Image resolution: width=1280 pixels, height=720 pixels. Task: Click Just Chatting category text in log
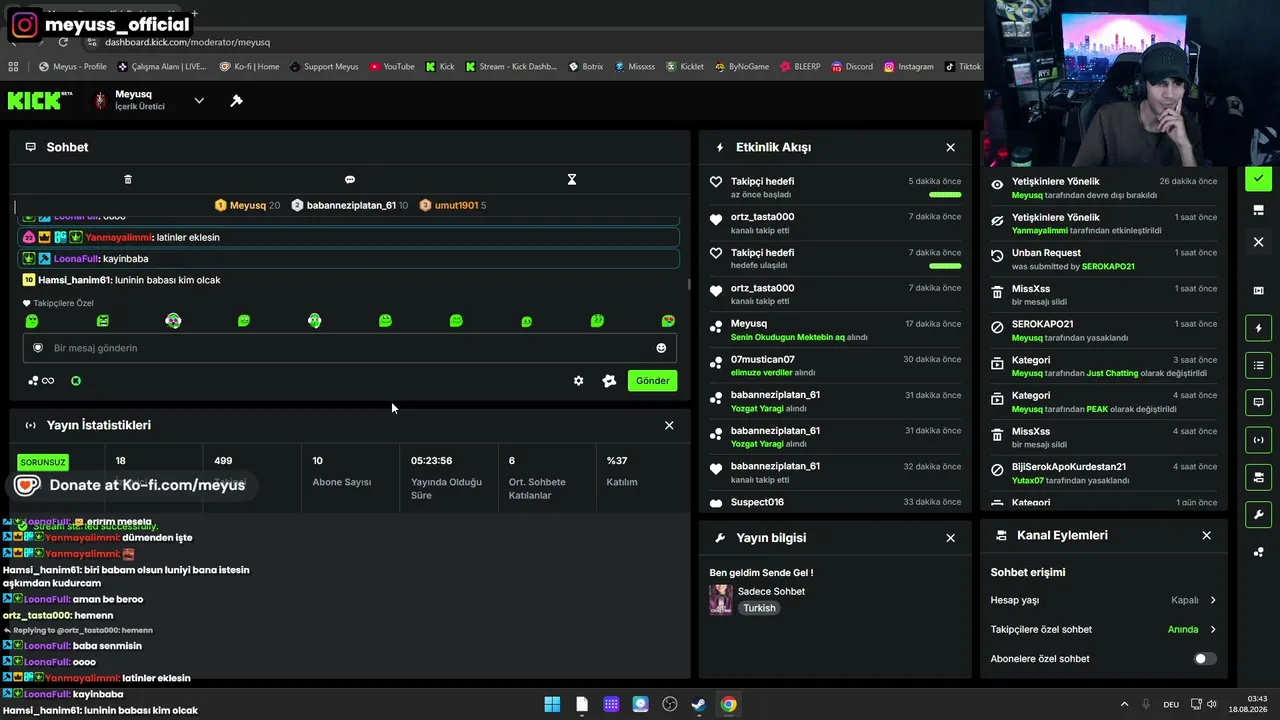point(1112,373)
